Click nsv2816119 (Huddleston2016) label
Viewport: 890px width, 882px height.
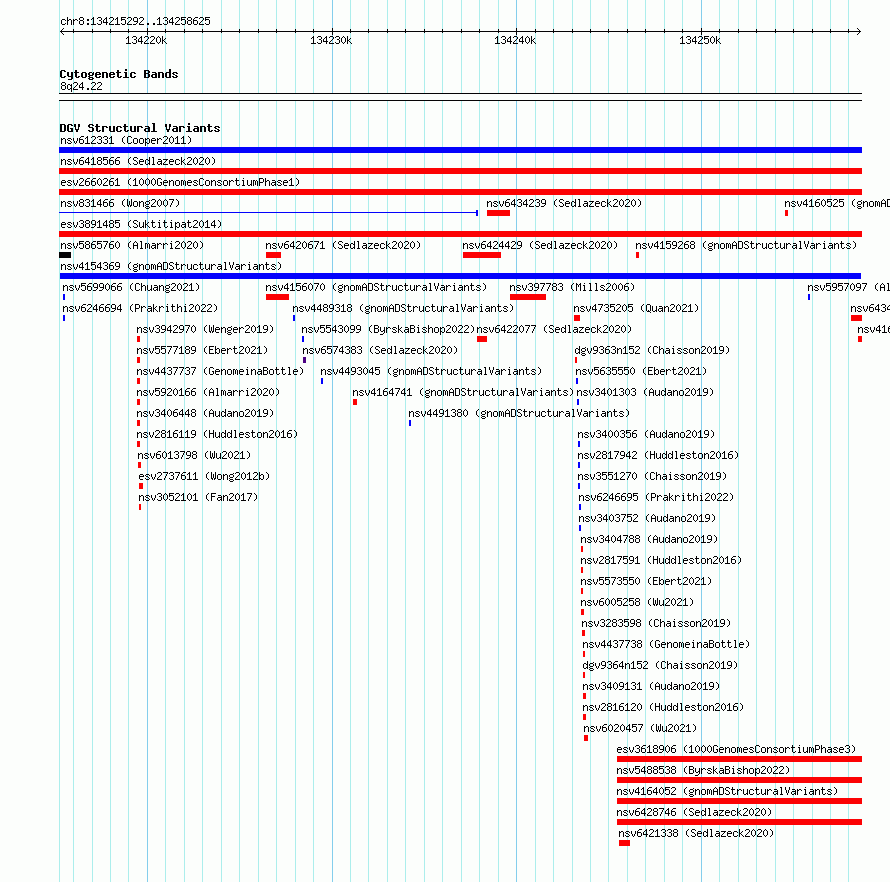[217, 434]
